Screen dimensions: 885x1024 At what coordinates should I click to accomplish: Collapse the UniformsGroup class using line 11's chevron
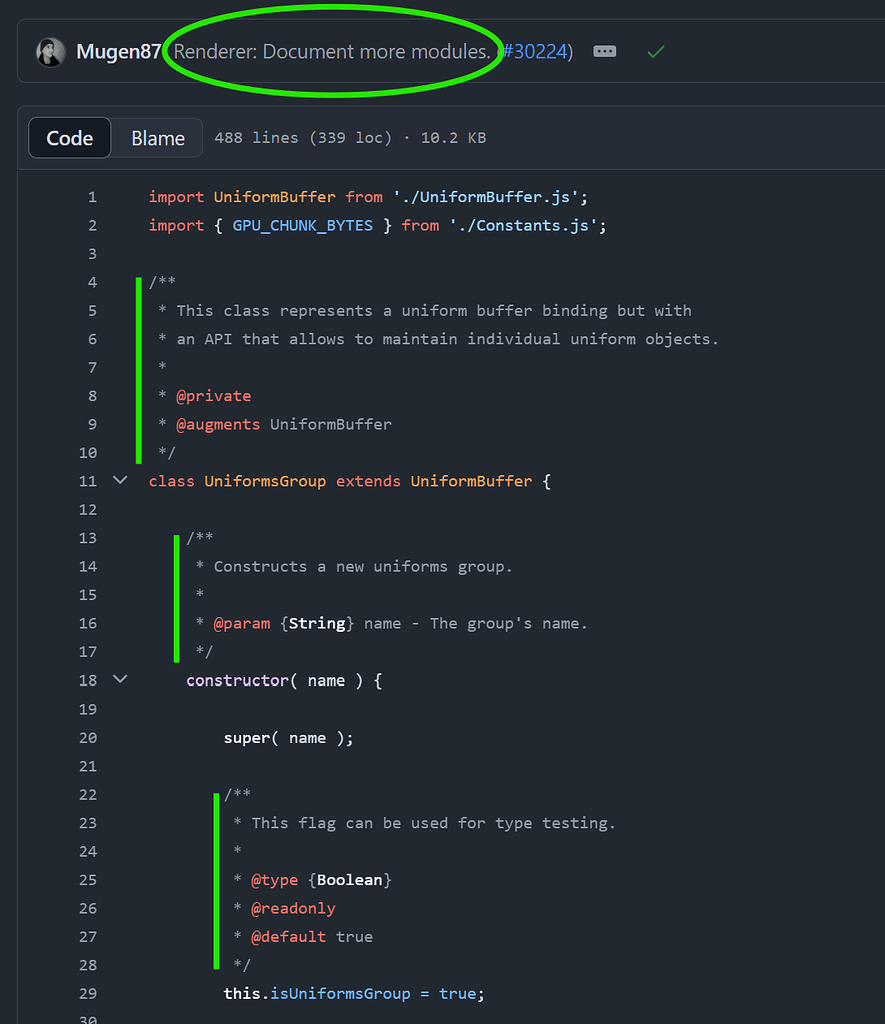[120, 481]
